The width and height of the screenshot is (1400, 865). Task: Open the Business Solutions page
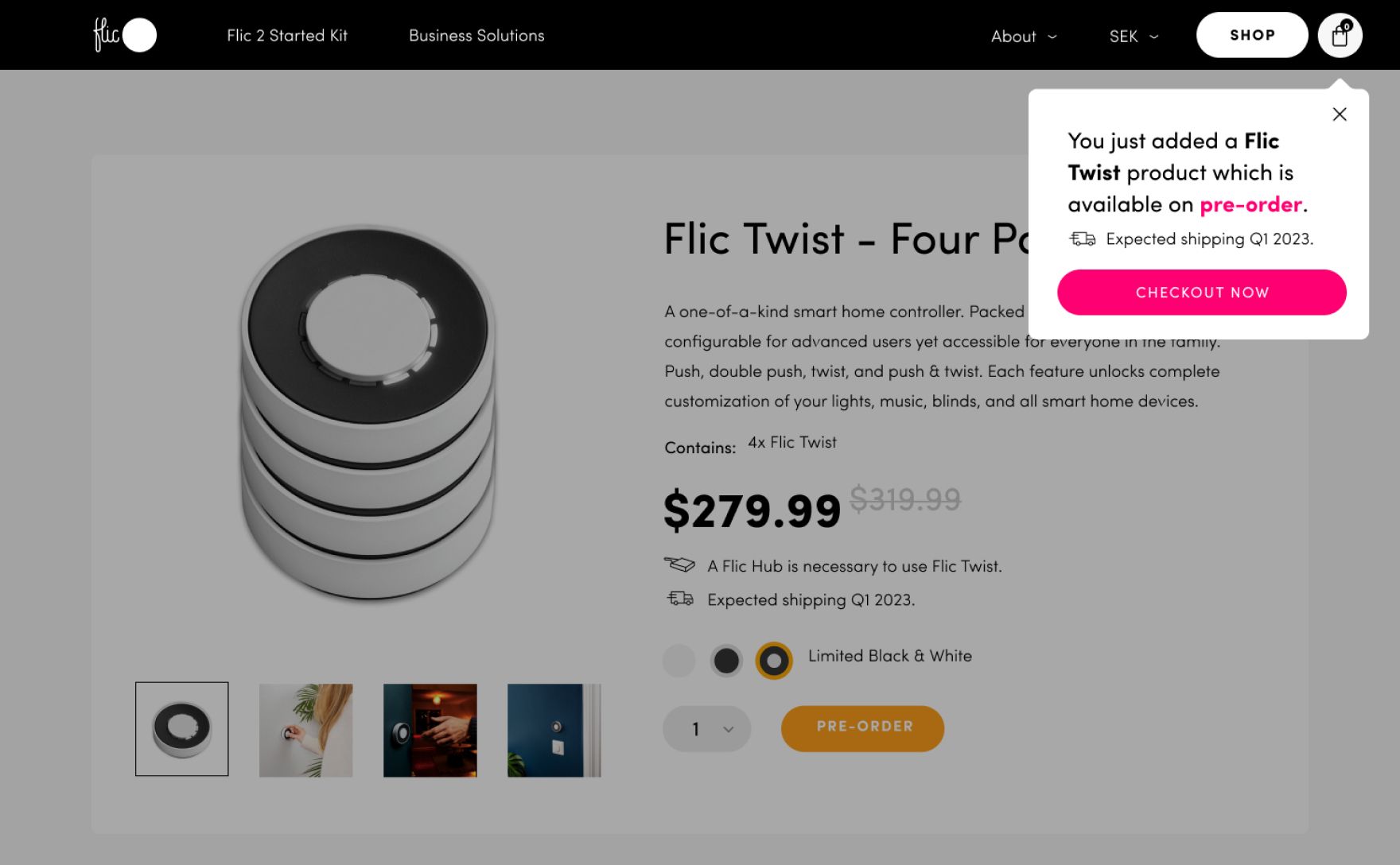click(476, 36)
